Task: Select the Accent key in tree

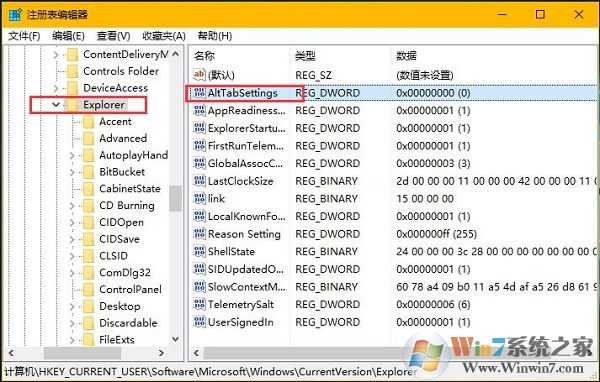Action: (x=115, y=122)
